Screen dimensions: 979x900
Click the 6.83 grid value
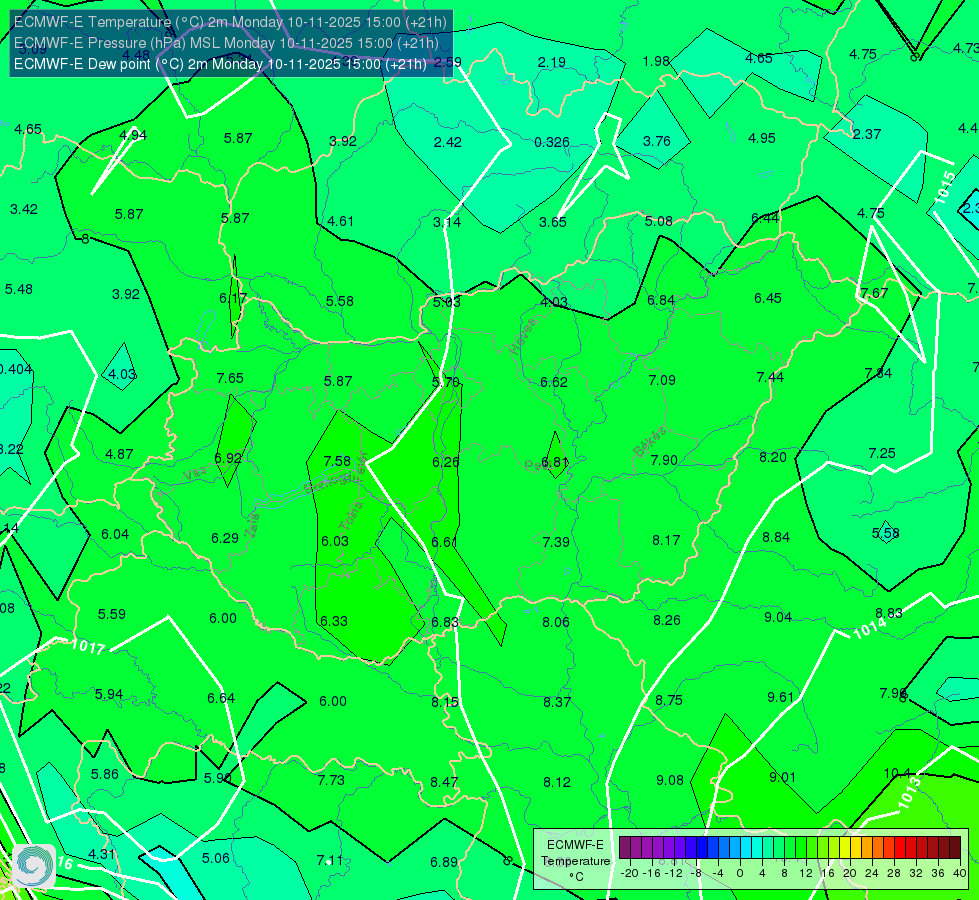(x=445, y=622)
